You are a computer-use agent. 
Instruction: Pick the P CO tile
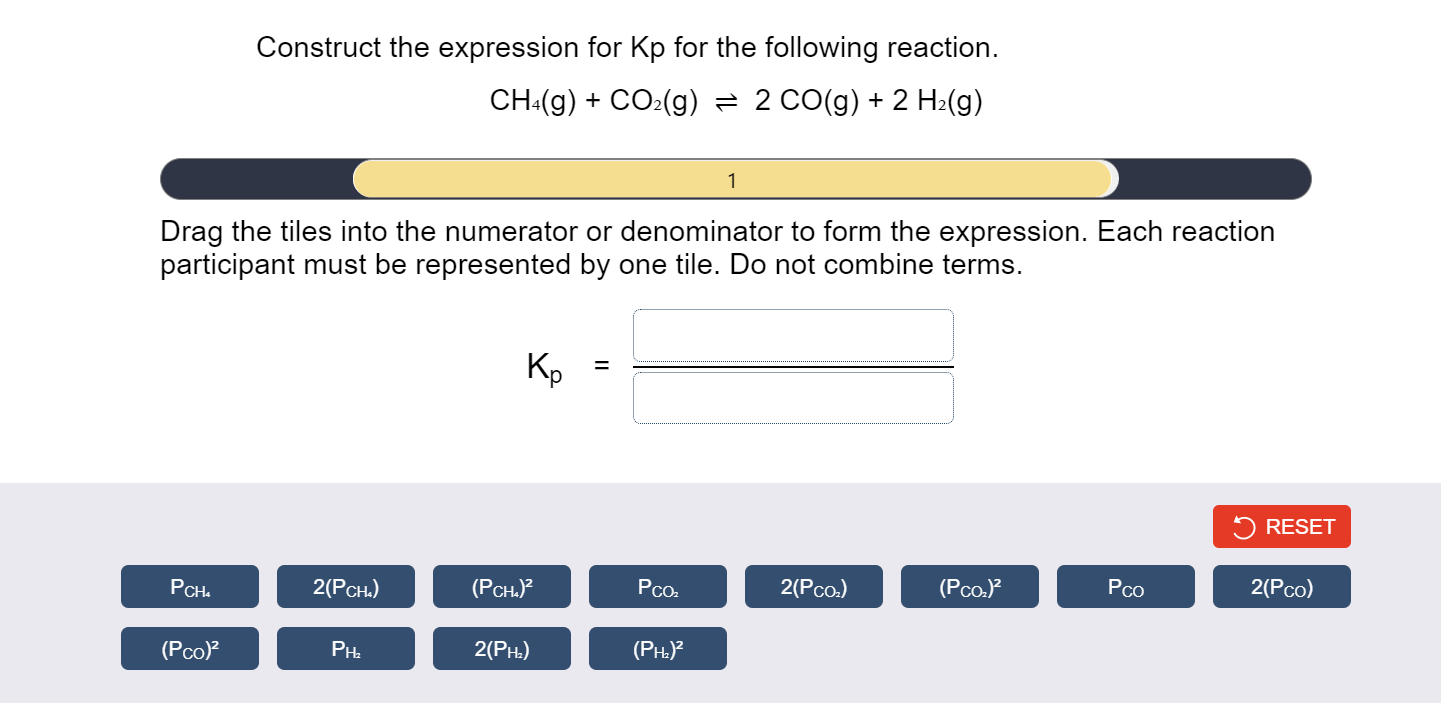click(x=1125, y=586)
